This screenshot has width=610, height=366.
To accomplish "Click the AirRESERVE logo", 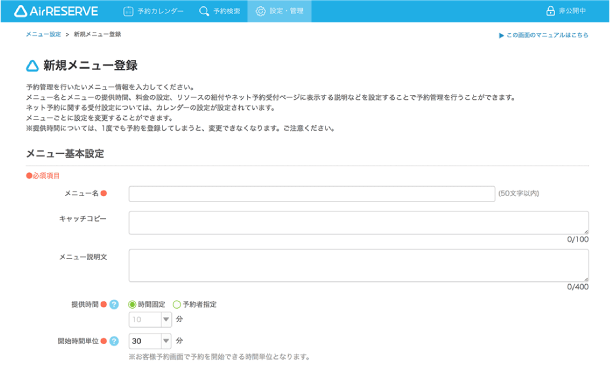I will [x=56, y=11].
